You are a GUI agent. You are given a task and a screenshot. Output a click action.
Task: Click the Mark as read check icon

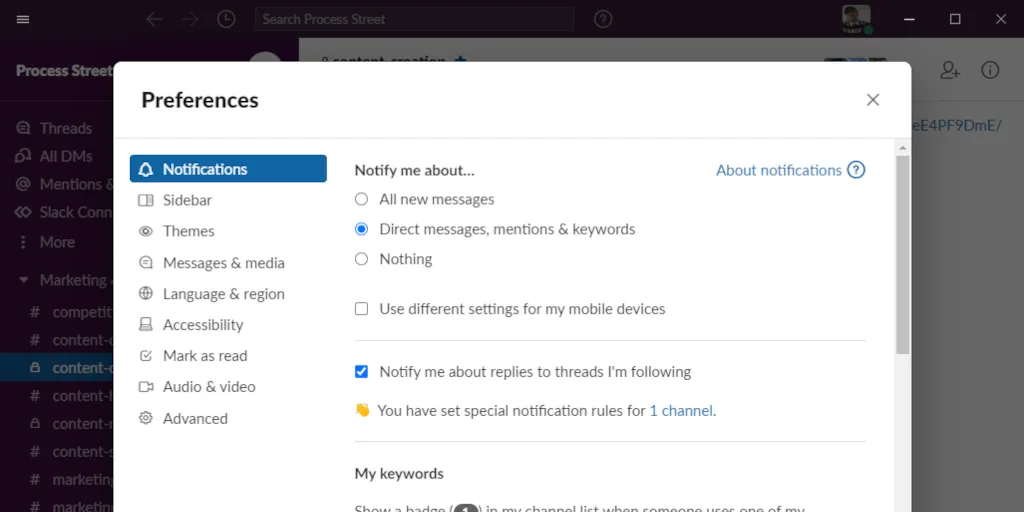(146, 356)
